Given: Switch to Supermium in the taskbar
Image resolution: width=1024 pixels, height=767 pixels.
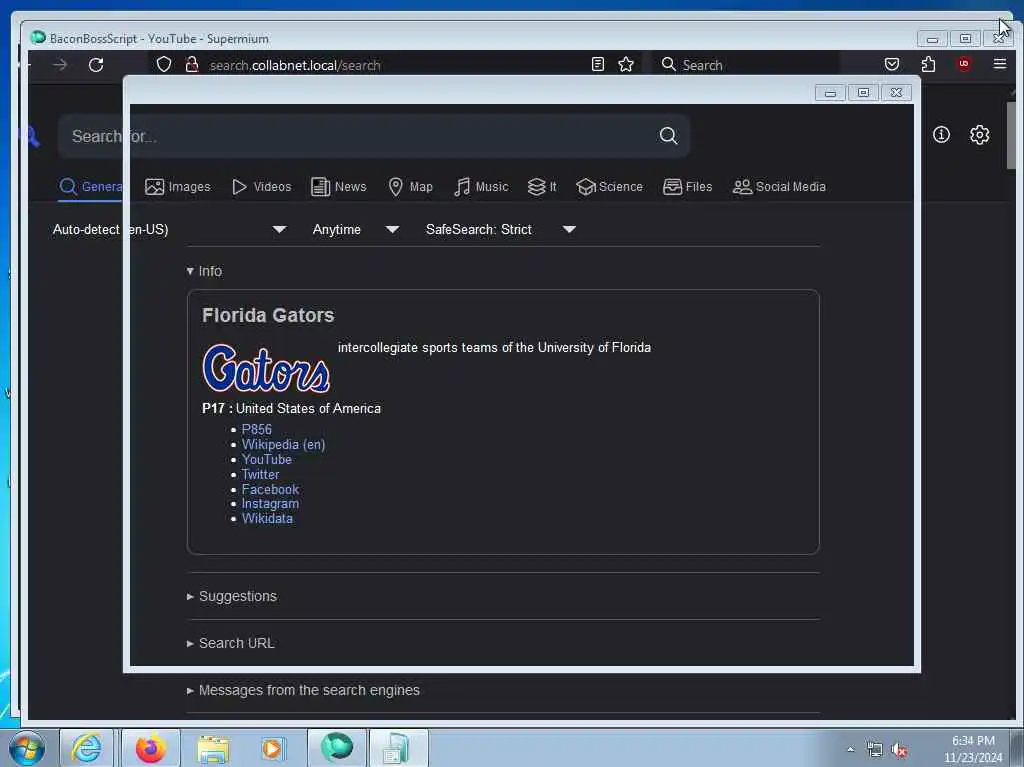Looking at the screenshot, I should tap(336, 747).
